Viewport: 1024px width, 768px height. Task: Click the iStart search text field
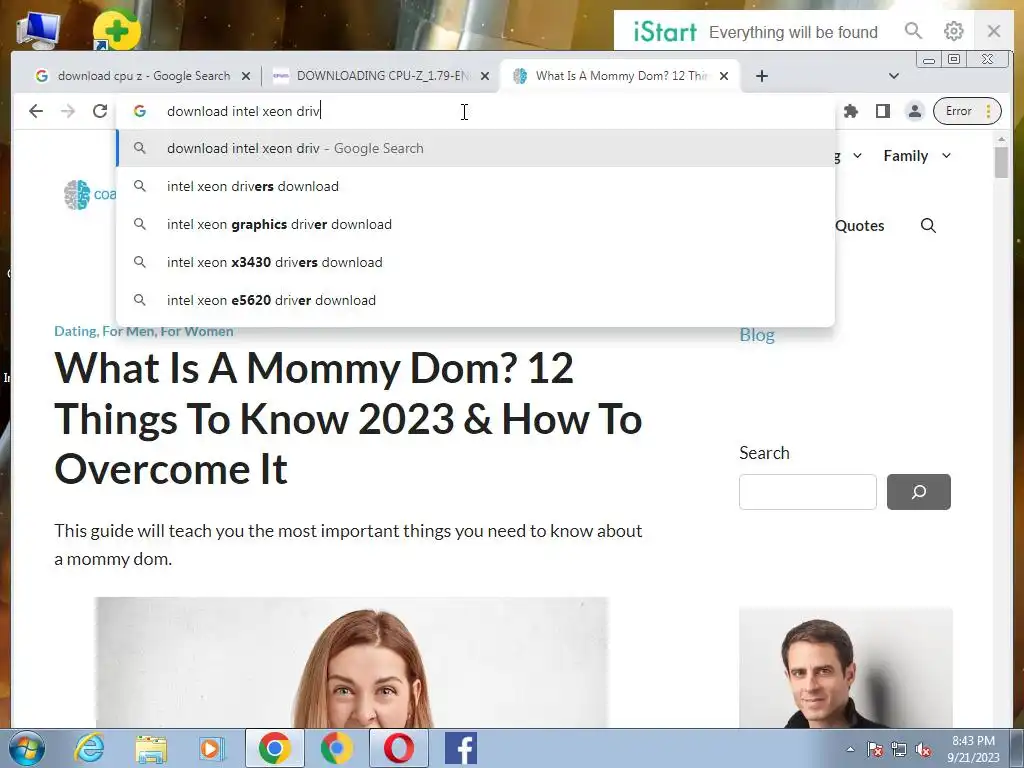793,32
